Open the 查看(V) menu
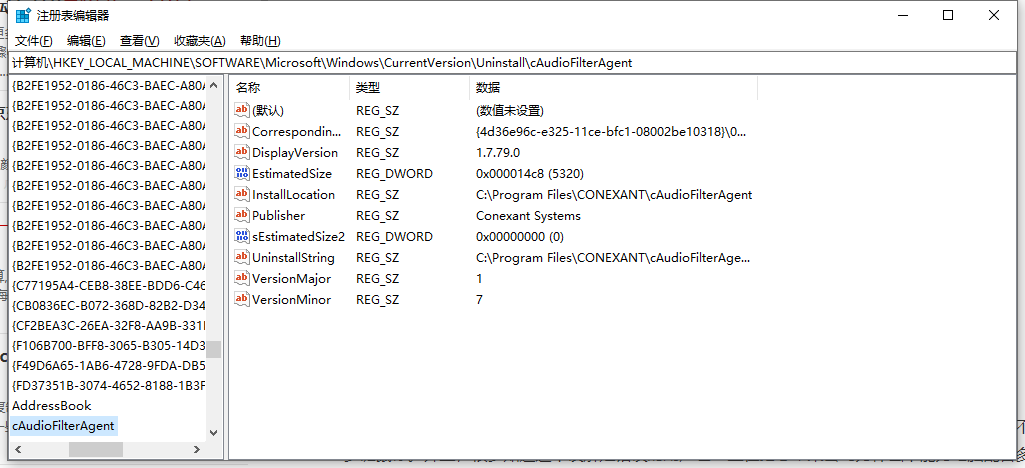 [x=139, y=41]
